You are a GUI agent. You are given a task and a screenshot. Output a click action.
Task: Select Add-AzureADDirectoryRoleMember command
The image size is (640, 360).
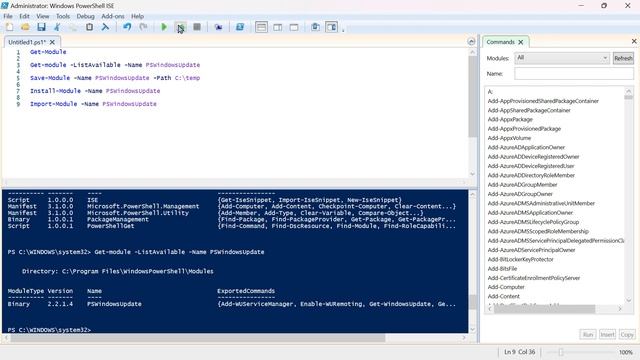(531, 175)
